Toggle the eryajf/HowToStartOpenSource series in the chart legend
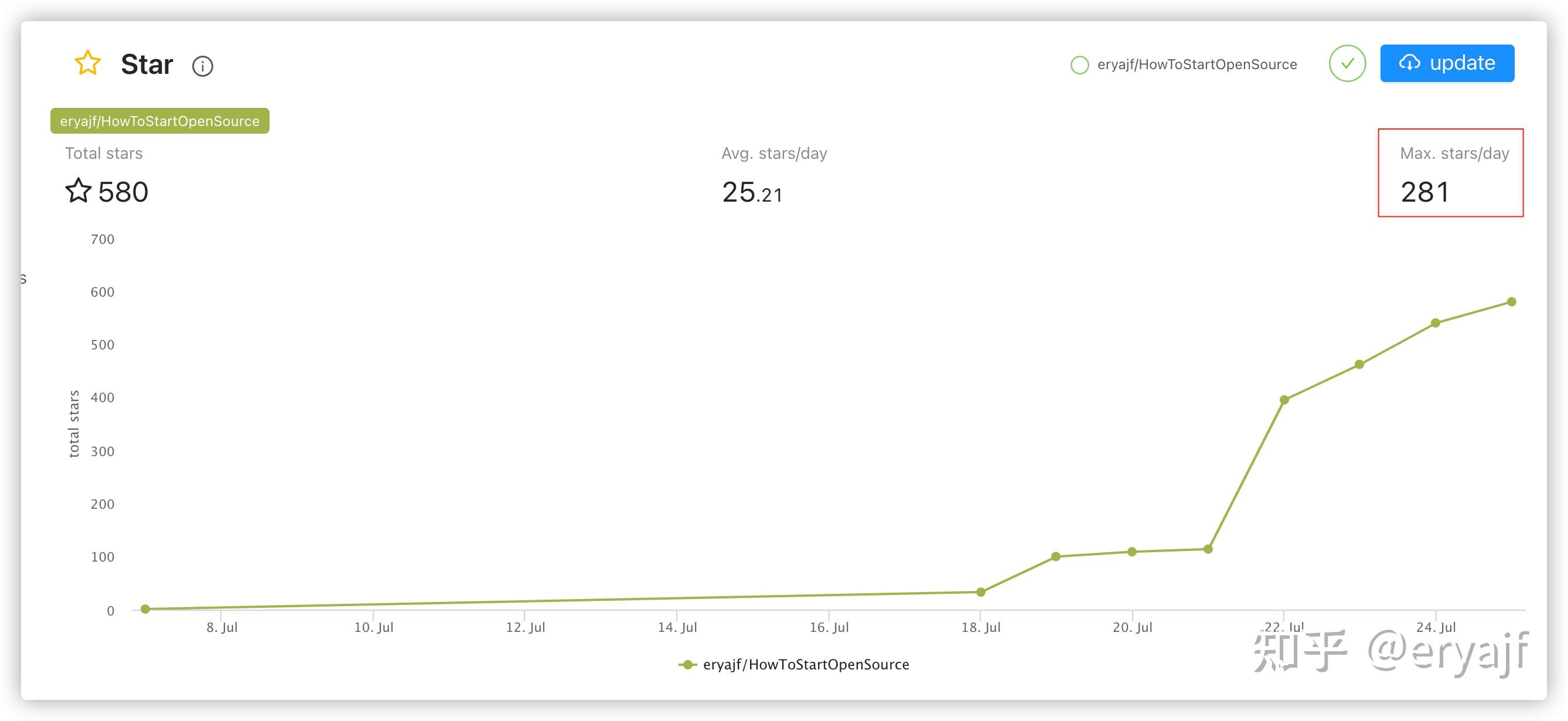 [794, 664]
